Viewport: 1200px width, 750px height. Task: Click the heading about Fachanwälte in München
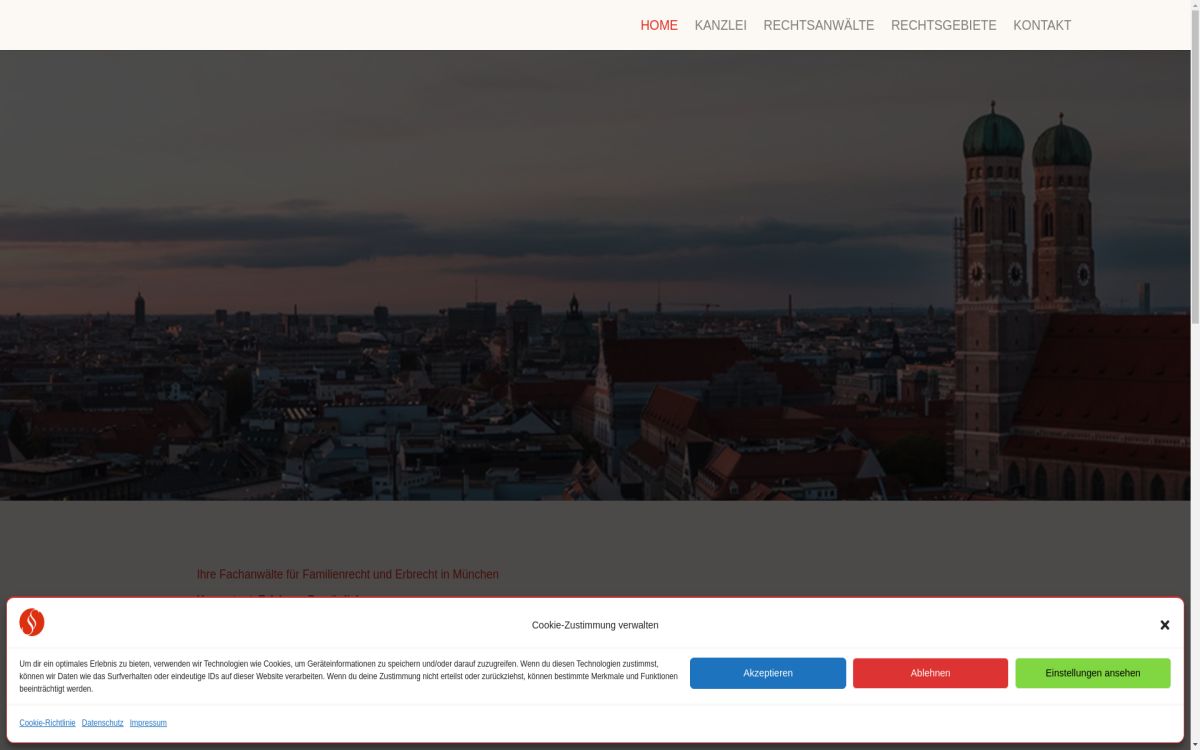click(x=348, y=574)
